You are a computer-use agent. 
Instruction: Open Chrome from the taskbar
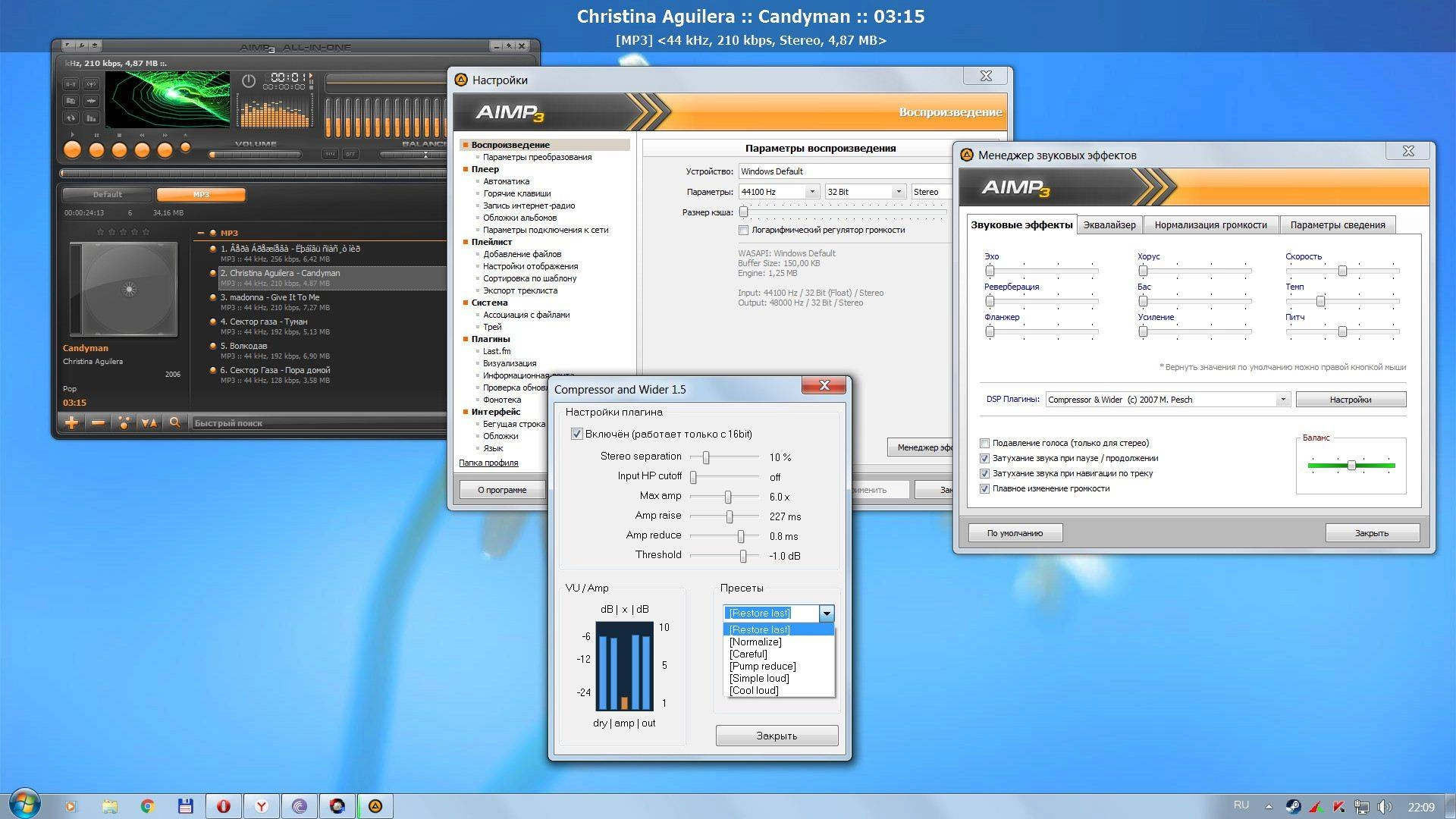[x=147, y=806]
